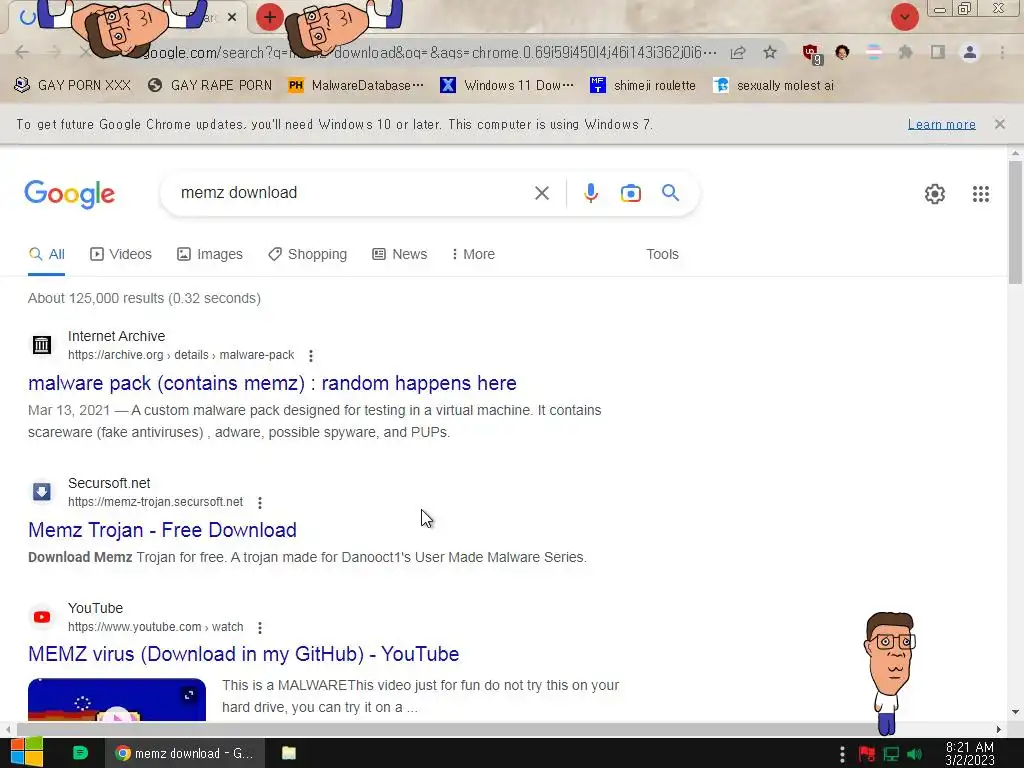The height and width of the screenshot is (768, 1024).
Task: Switch to the News tab
Action: point(400,255)
